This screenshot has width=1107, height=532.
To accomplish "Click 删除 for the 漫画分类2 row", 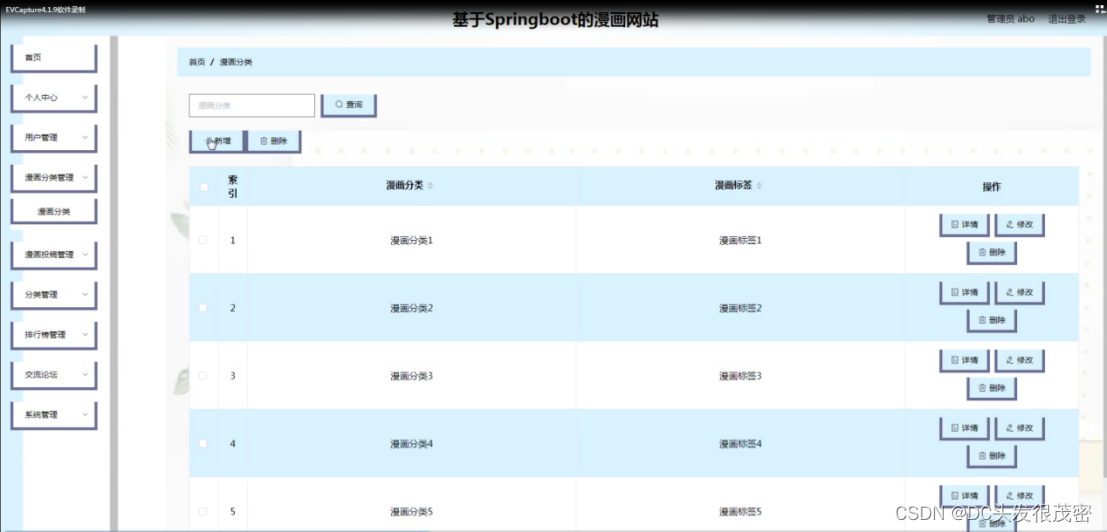I will click(991, 320).
